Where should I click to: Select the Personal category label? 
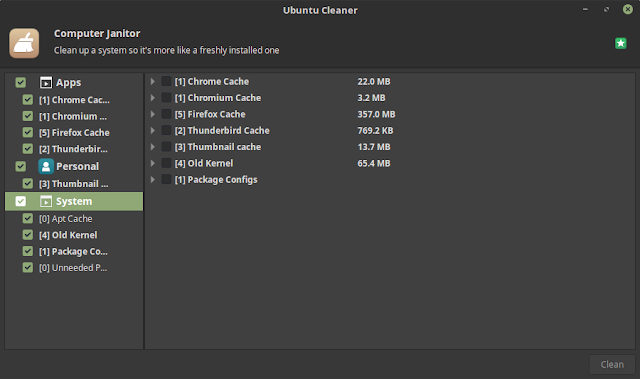coord(78,166)
